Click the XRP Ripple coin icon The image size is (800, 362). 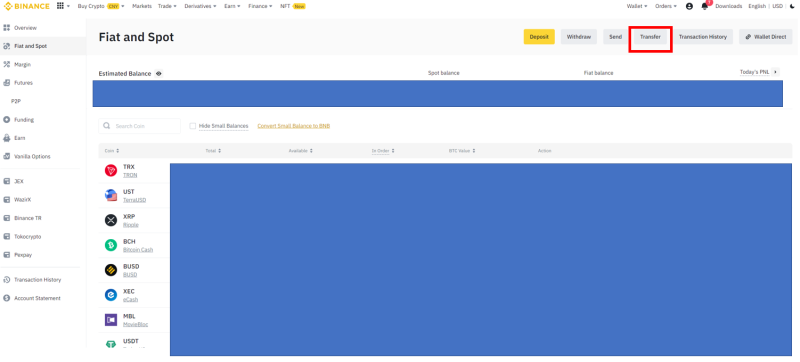pyautogui.click(x=111, y=220)
